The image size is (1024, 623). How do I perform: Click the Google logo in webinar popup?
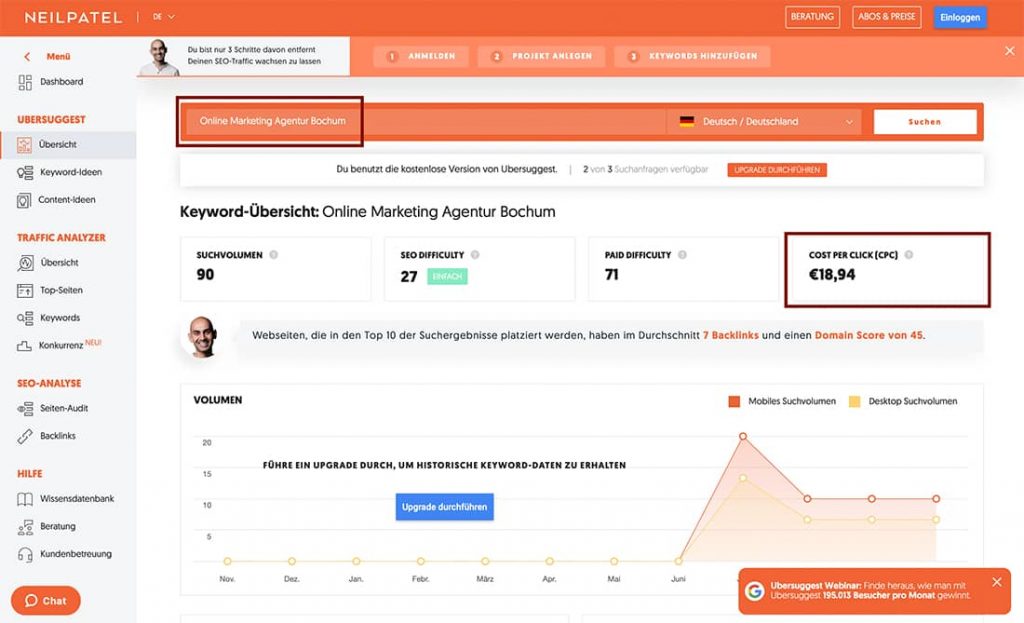click(754, 591)
